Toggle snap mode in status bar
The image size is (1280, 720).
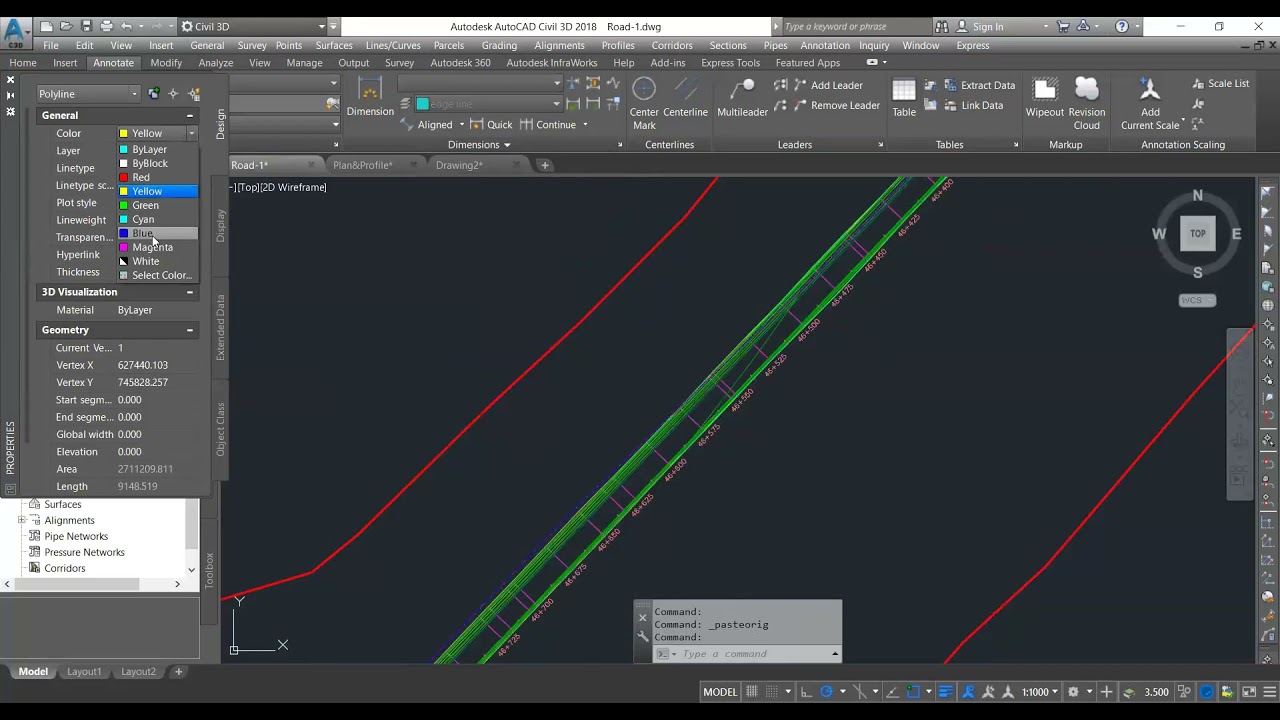773,692
